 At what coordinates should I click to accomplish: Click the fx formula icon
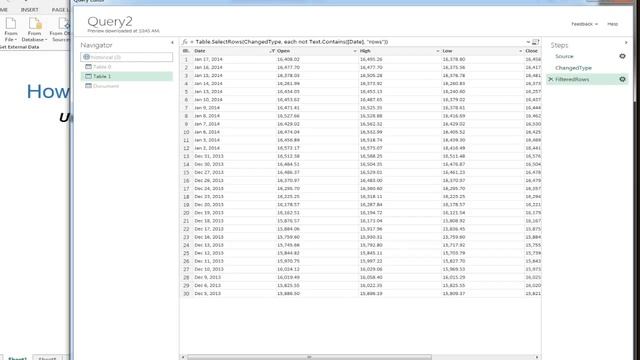(x=185, y=42)
